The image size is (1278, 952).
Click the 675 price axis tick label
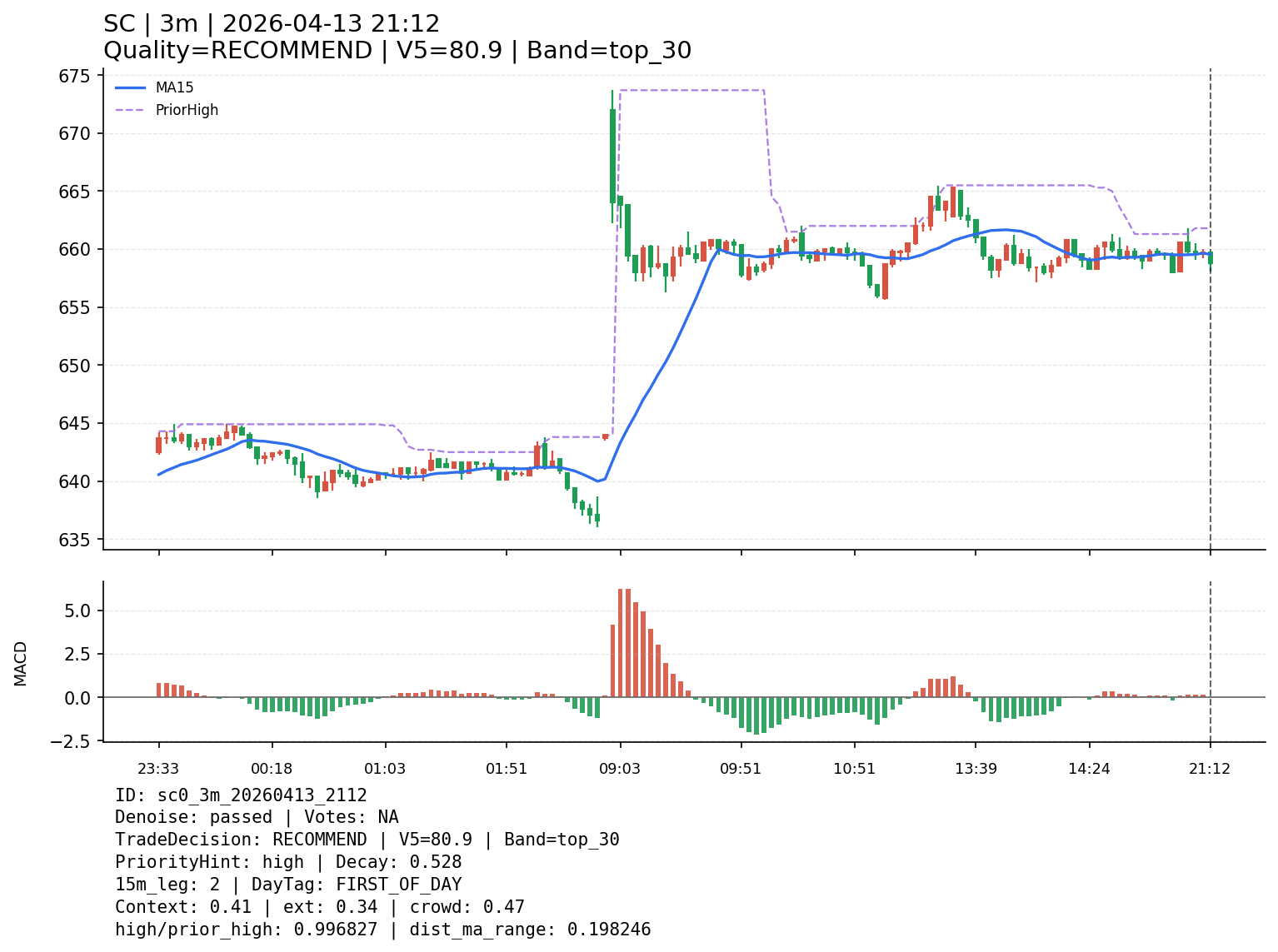(75, 77)
